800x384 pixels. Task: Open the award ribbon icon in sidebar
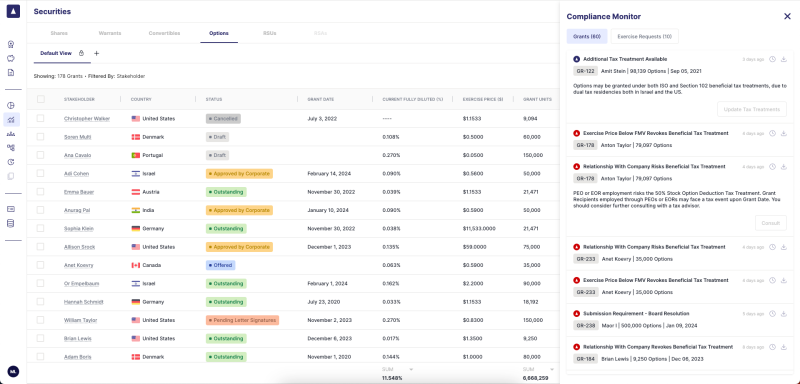(x=11, y=44)
